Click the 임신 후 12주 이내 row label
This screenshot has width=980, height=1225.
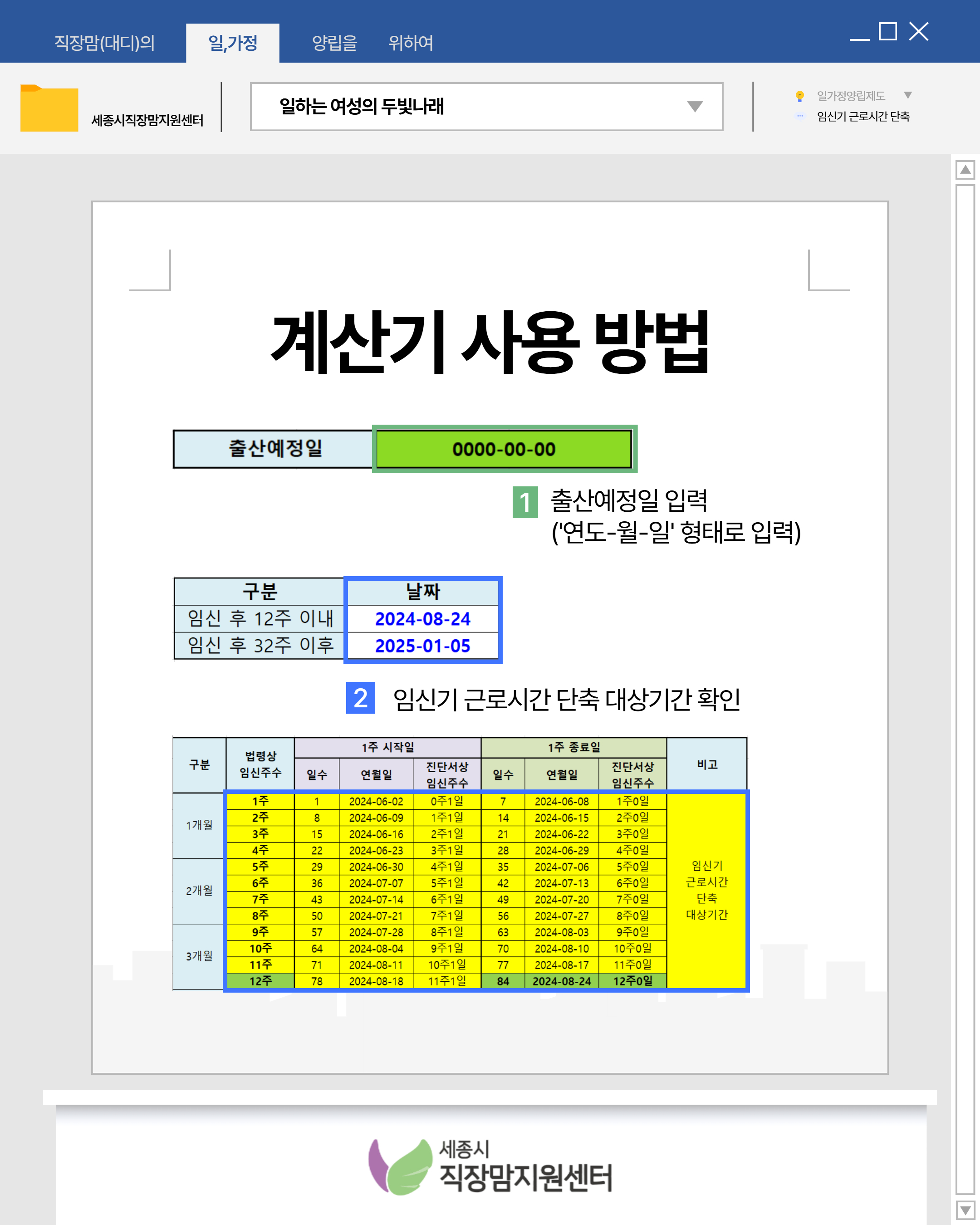pos(260,619)
